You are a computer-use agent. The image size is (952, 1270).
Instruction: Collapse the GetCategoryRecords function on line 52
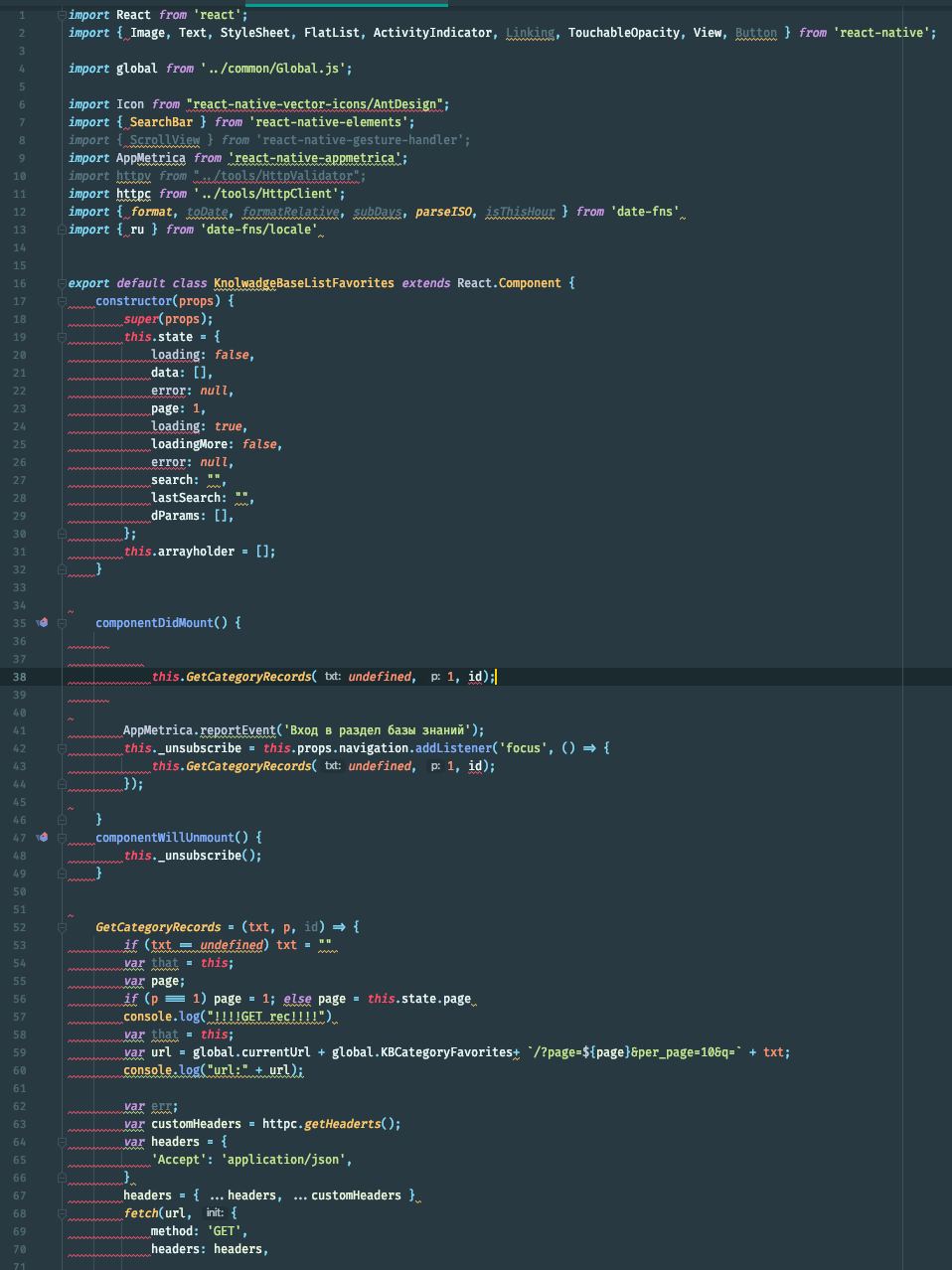click(62, 927)
